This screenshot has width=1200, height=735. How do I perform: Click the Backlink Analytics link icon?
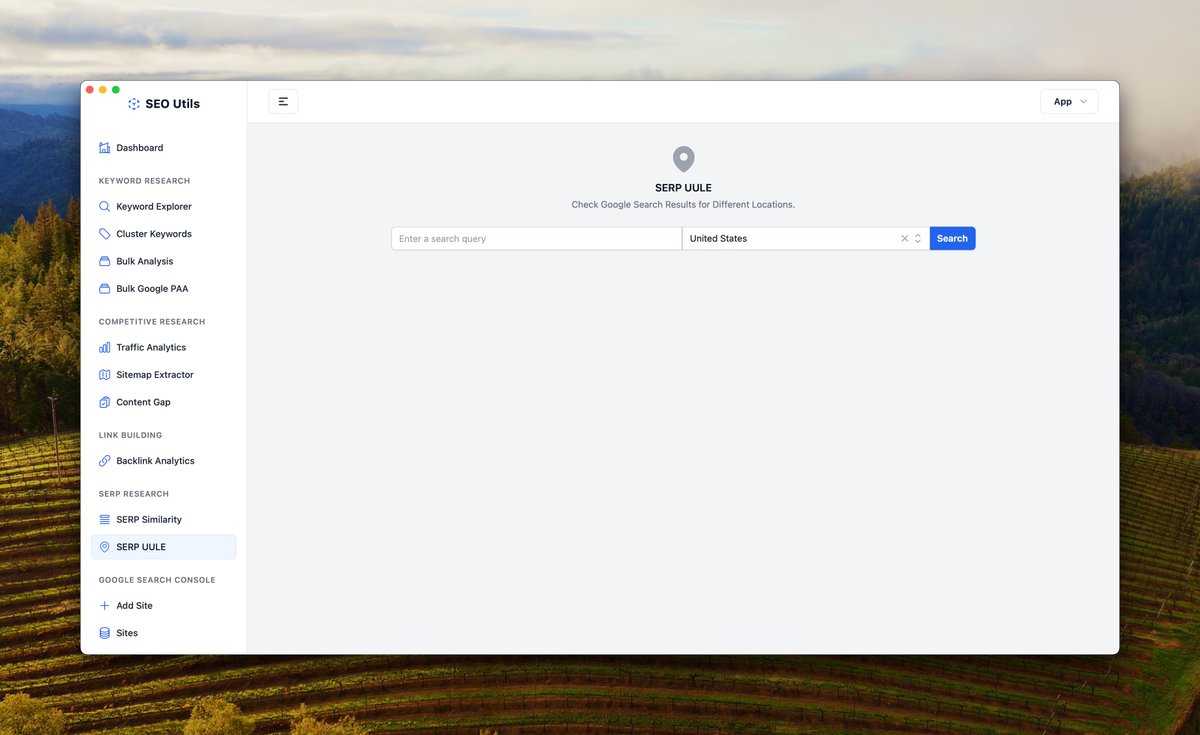coord(105,461)
